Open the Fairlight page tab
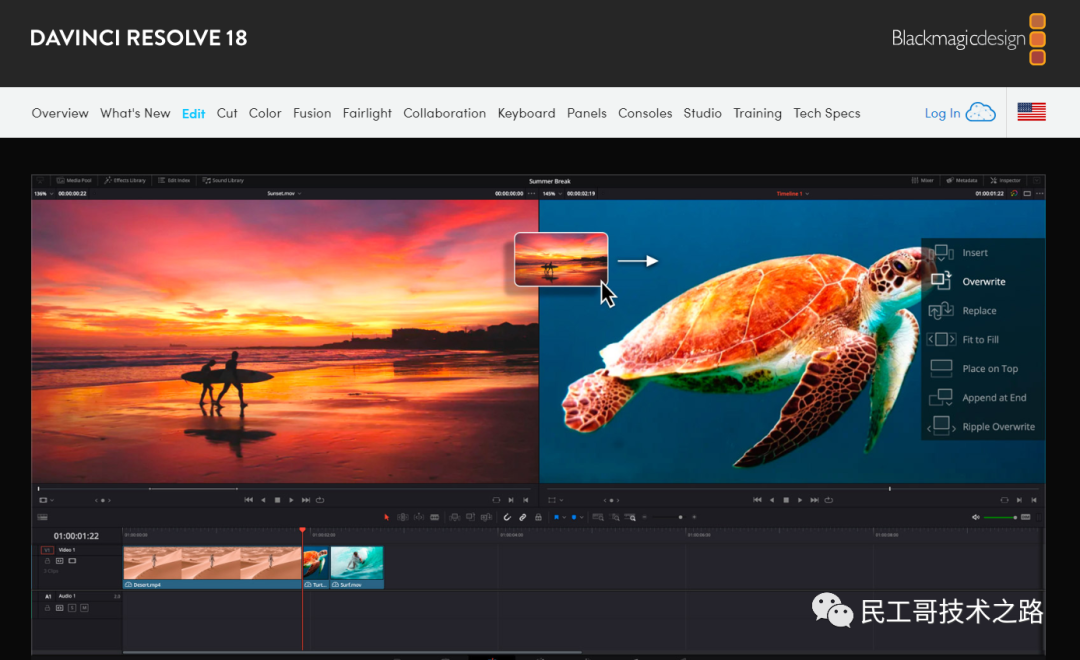1080x660 pixels. coord(367,113)
